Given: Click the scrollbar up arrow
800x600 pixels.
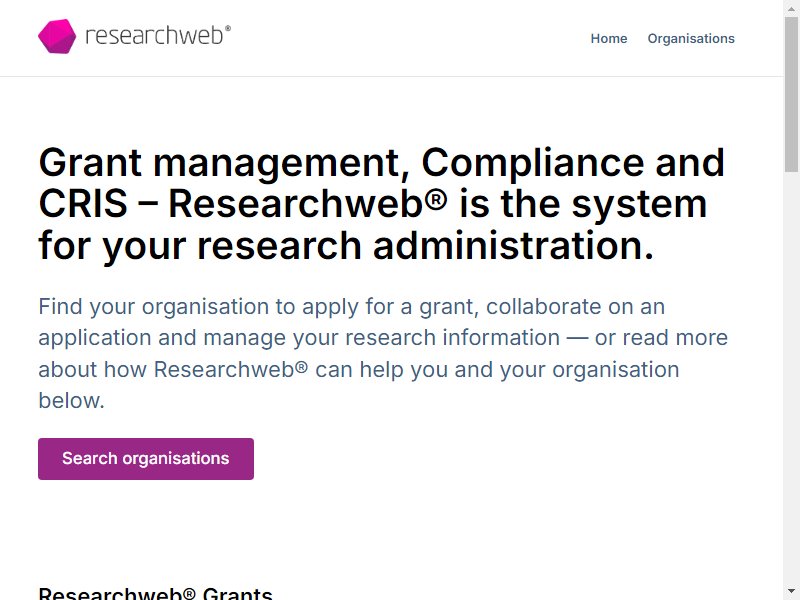Looking at the screenshot, I should click(x=791, y=8).
